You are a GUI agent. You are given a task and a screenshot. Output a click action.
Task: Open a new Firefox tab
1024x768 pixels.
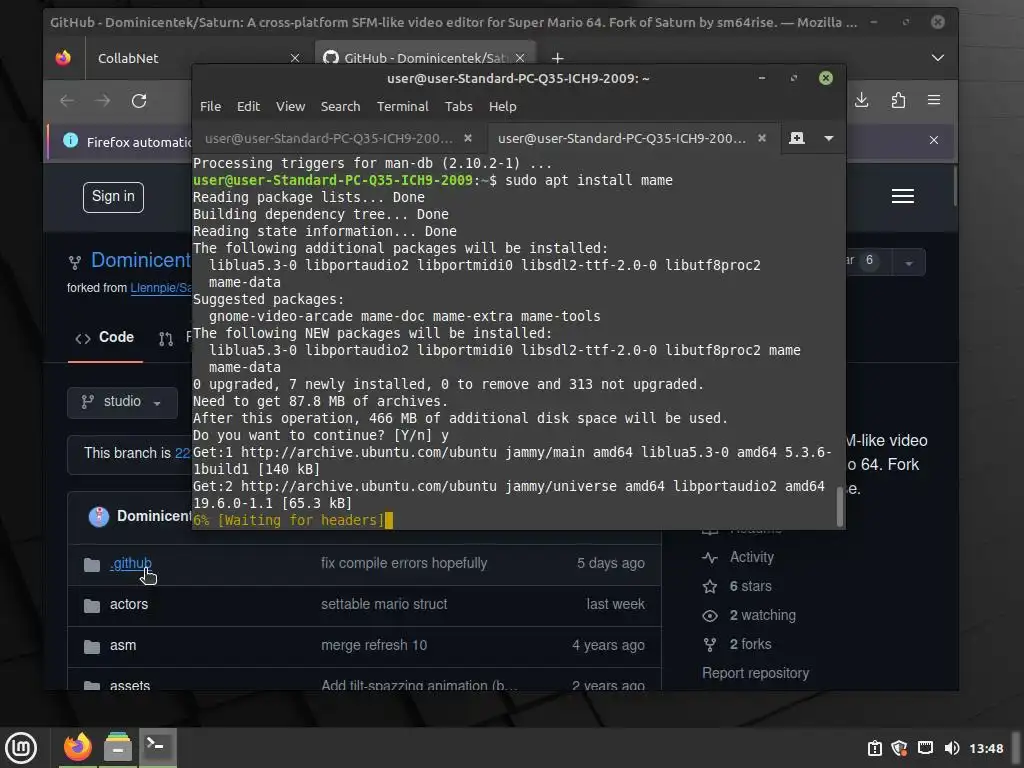point(557,58)
